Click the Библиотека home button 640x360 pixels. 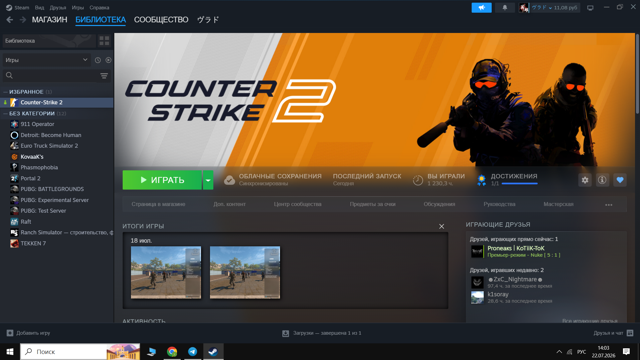click(49, 41)
